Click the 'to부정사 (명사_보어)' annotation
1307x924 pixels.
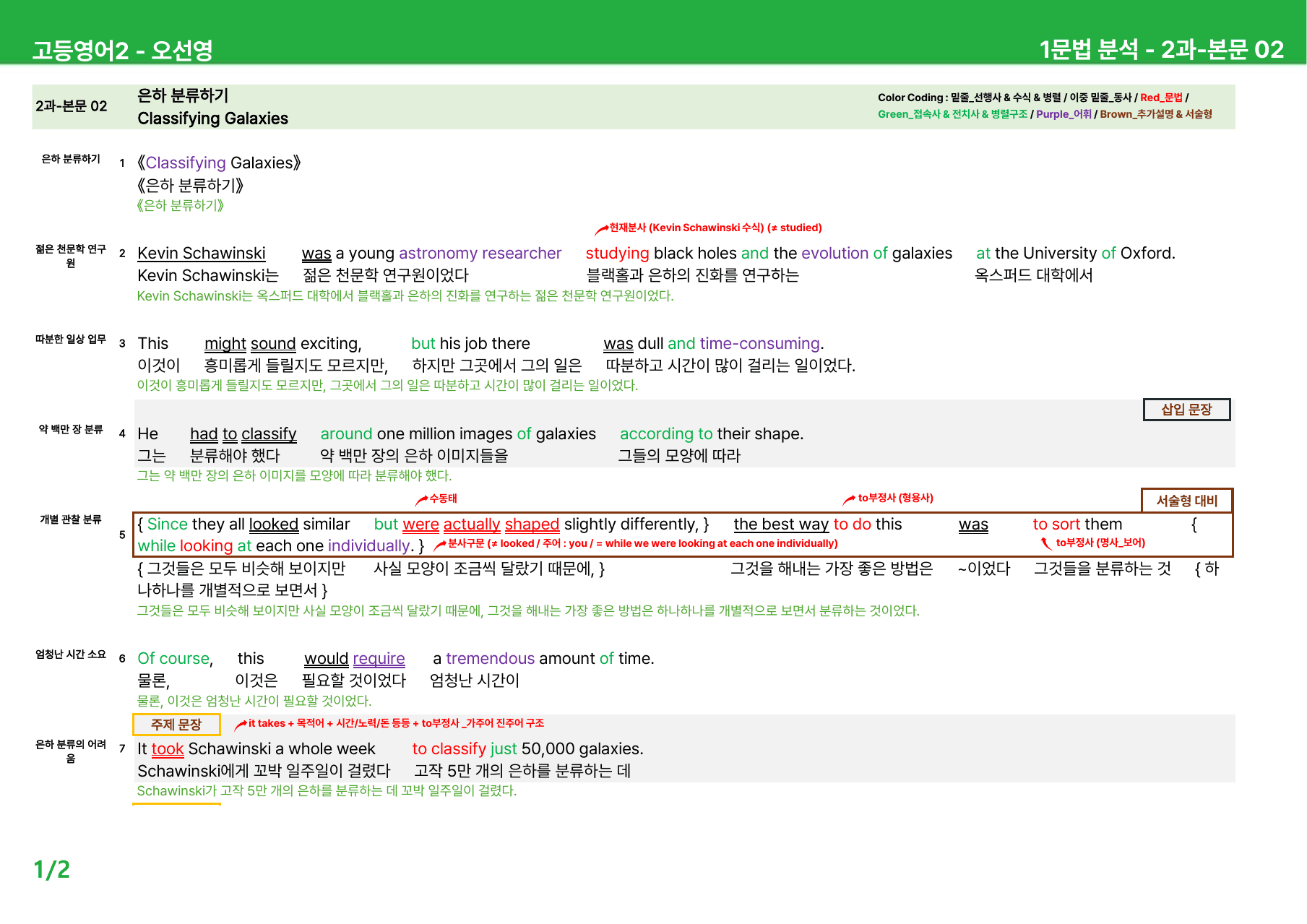pyautogui.click(x=1100, y=543)
